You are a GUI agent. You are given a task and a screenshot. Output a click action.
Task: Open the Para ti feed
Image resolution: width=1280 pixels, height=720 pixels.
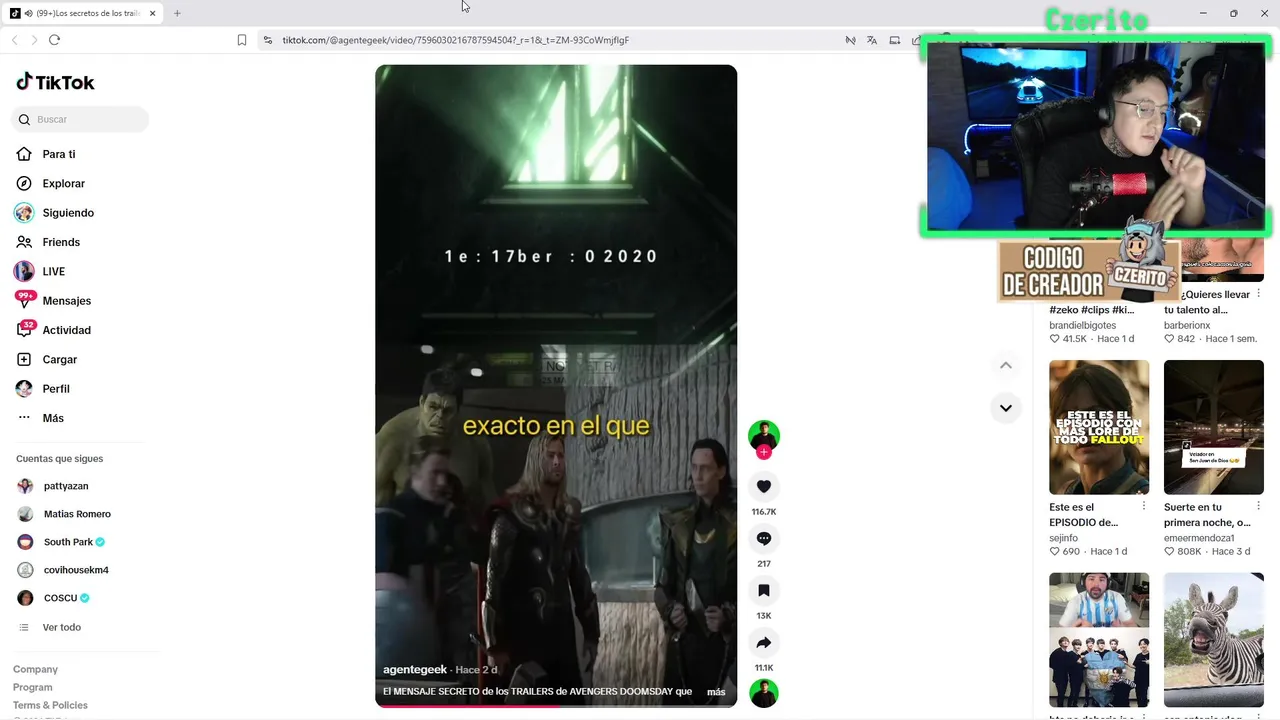pos(58,154)
